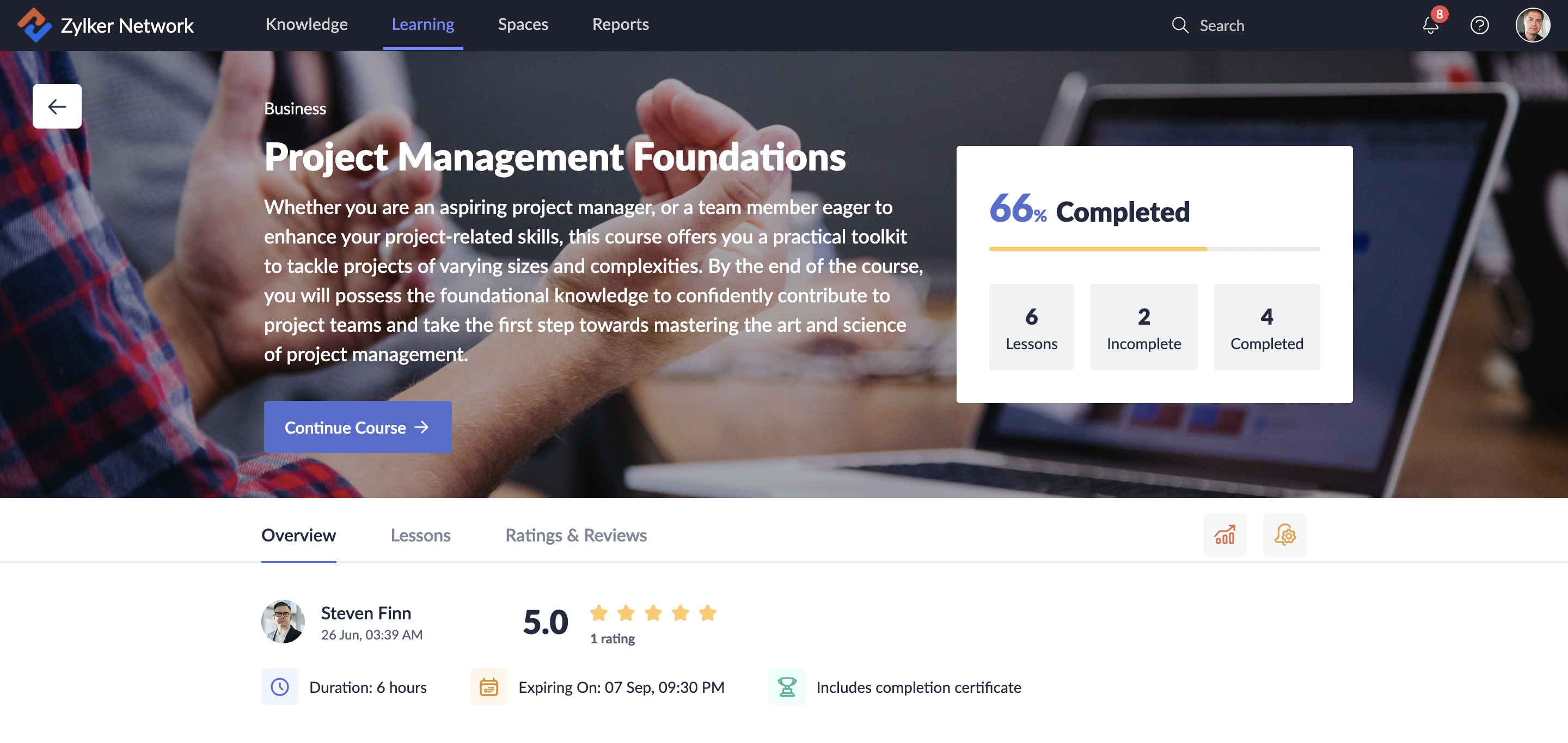Select the Learning menu item
1568x743 pixels.
(423, 25)
